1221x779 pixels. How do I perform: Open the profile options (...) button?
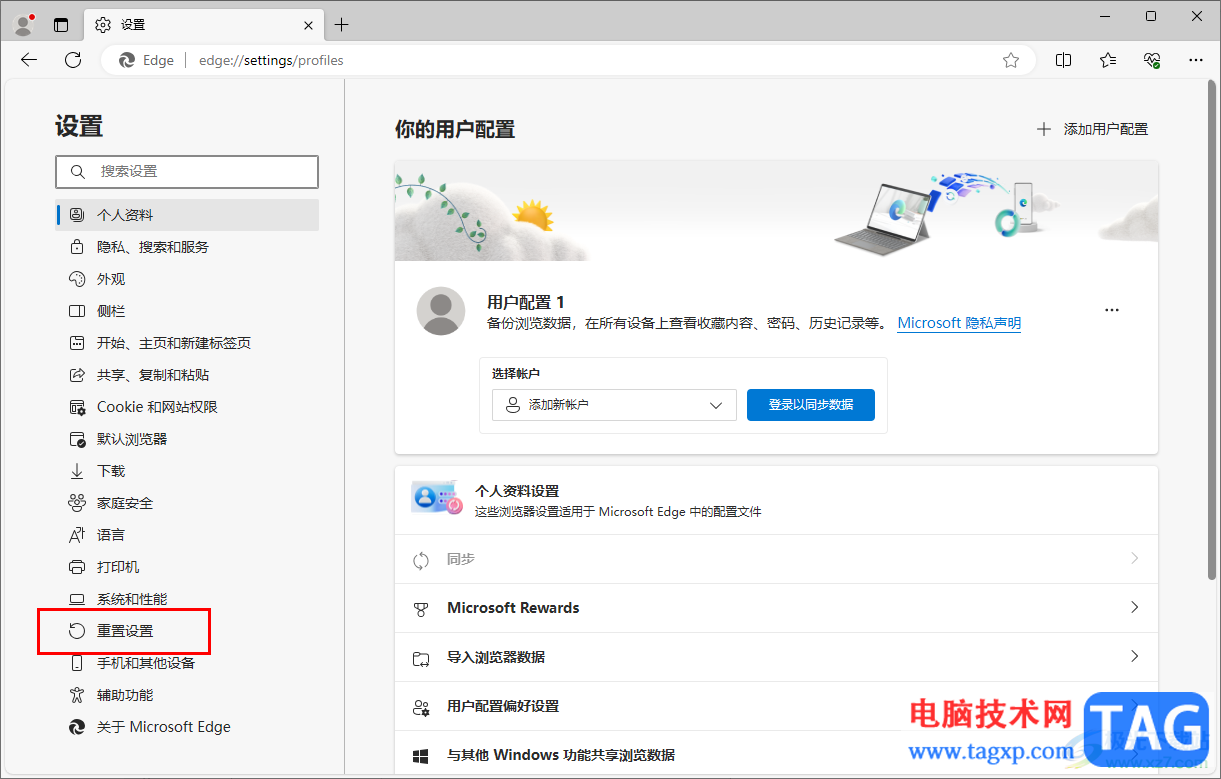point(1111,310)
